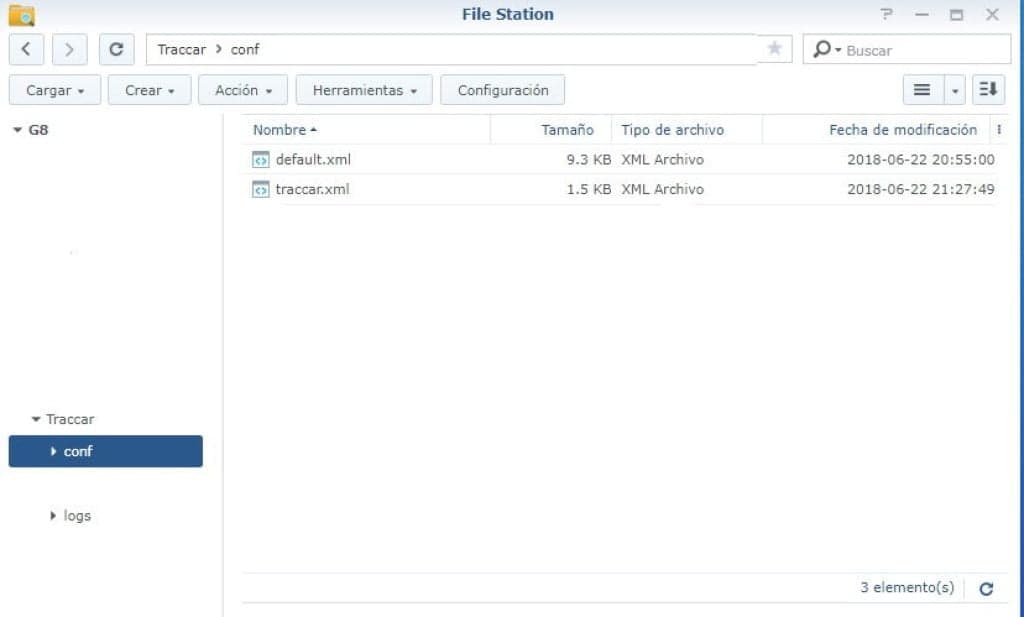
Task: Open the Crear dropdown menu
Action: click(x=150, y=90)
